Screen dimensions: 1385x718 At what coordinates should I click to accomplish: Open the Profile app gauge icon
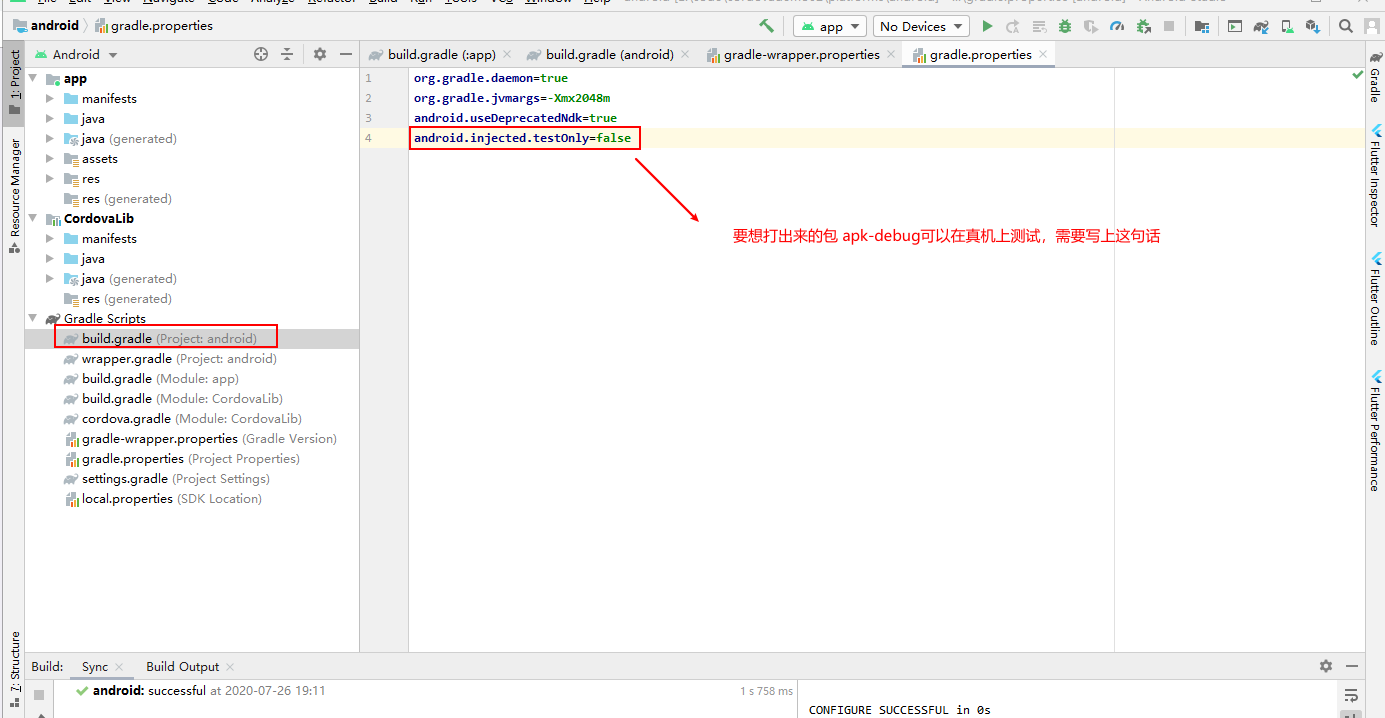coord(1117,26)
